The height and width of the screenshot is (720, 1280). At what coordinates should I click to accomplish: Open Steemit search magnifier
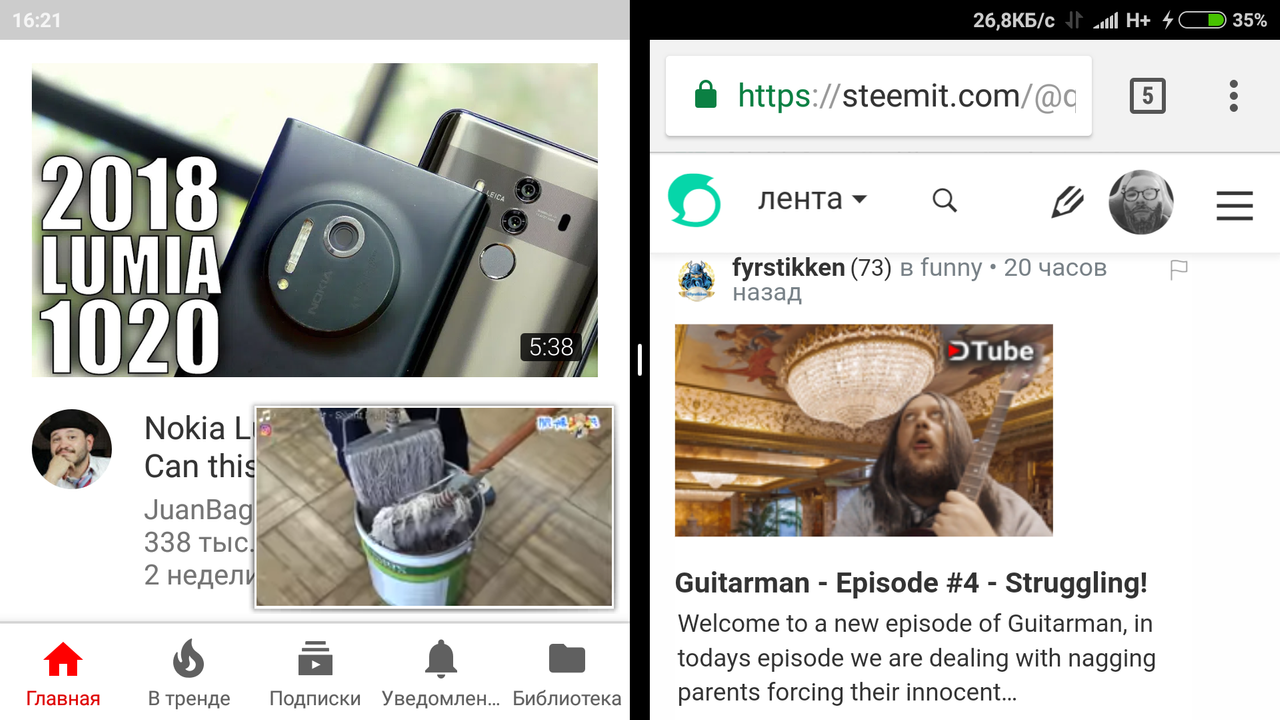coord(945,200)
